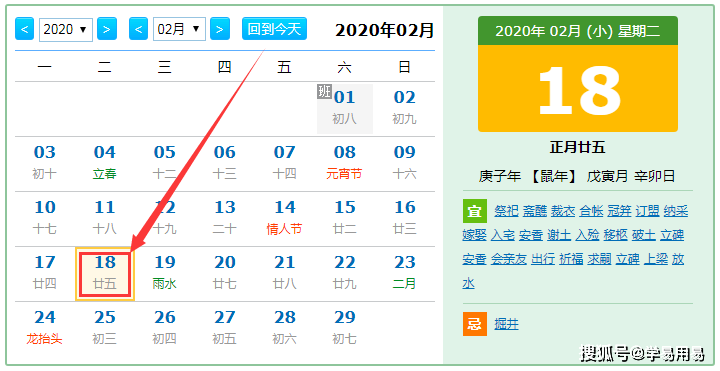Open the 裁衣 link
The height and width of the screenshot is (371, 720).
click(563, 211)
